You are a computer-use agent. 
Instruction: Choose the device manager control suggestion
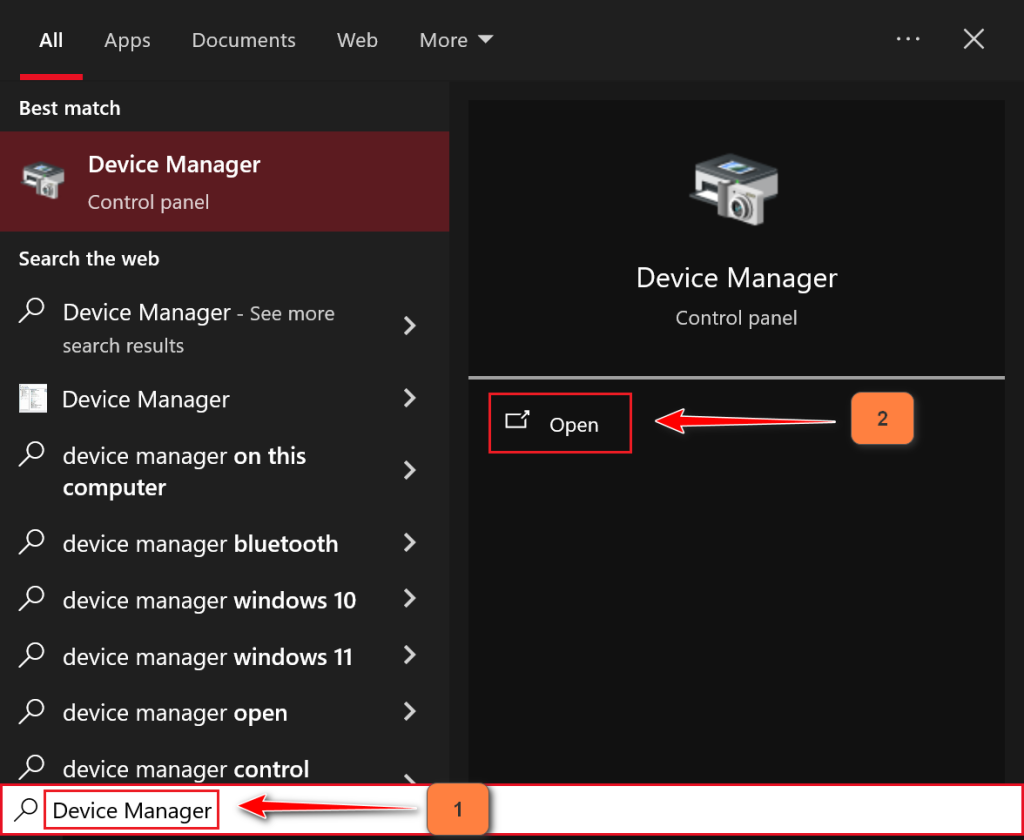pyautogui.click(x=185, y=769)
